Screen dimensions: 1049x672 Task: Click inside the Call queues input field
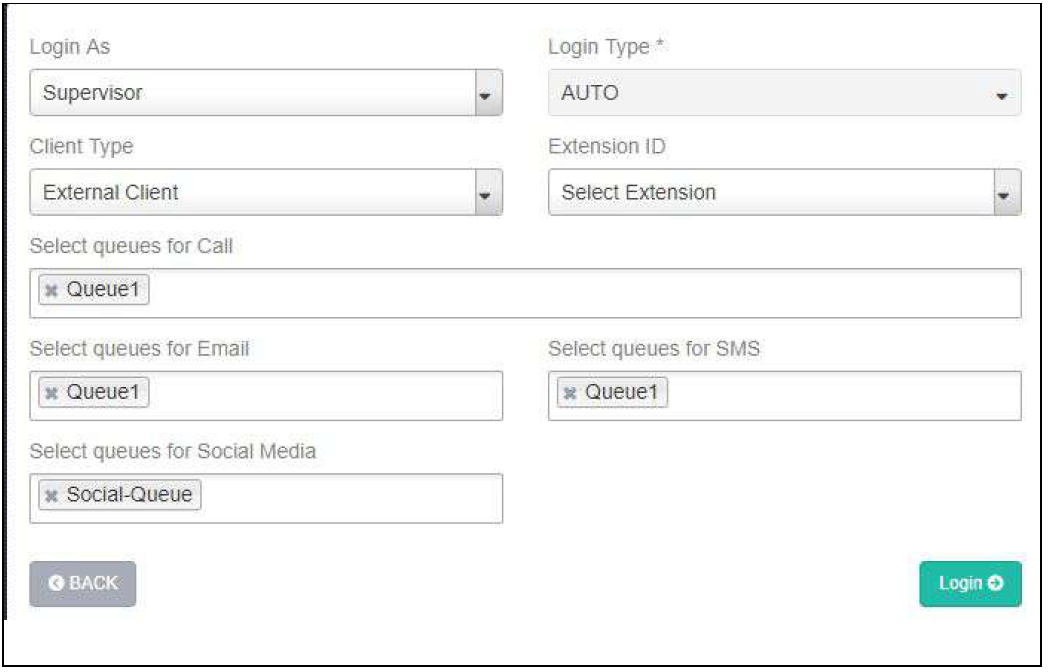[x=580, y=293]
